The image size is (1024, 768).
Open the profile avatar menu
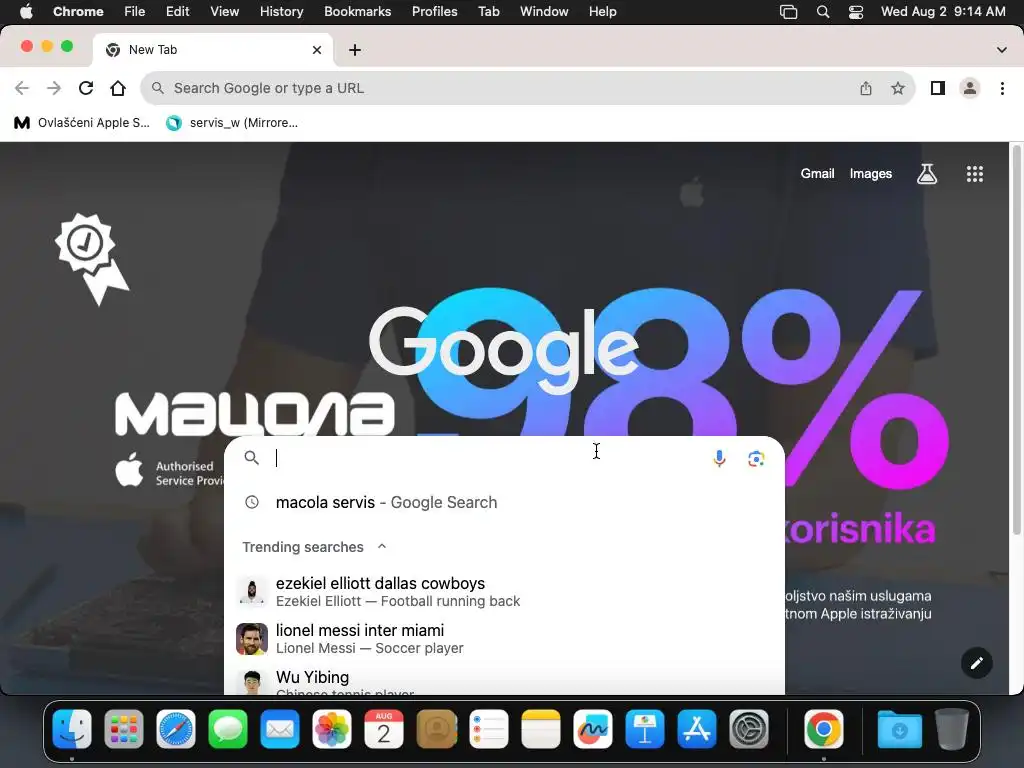point(970,88)
